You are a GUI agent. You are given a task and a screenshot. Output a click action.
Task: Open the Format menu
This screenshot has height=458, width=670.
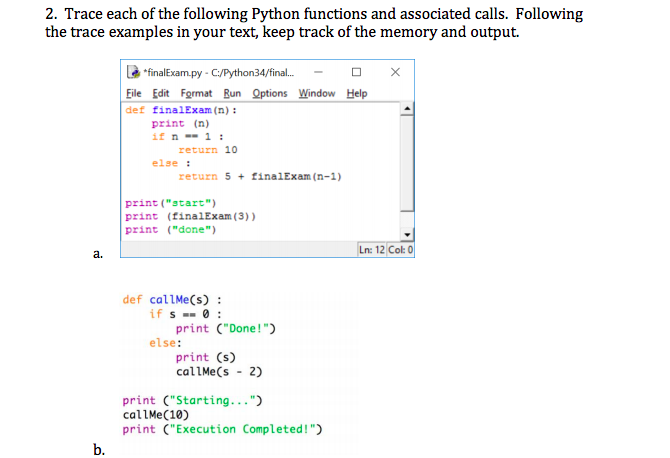(x=196, y=93)
